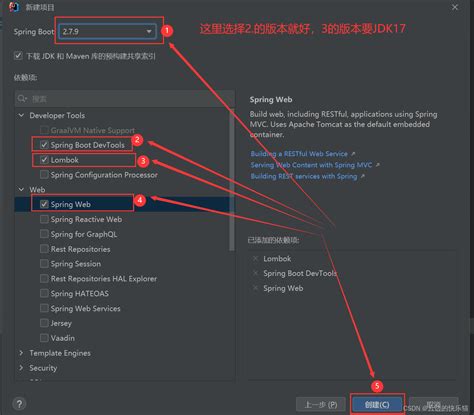Click the Create (C) button
This screenshot has height=415, width=474.
coord(377,405)
